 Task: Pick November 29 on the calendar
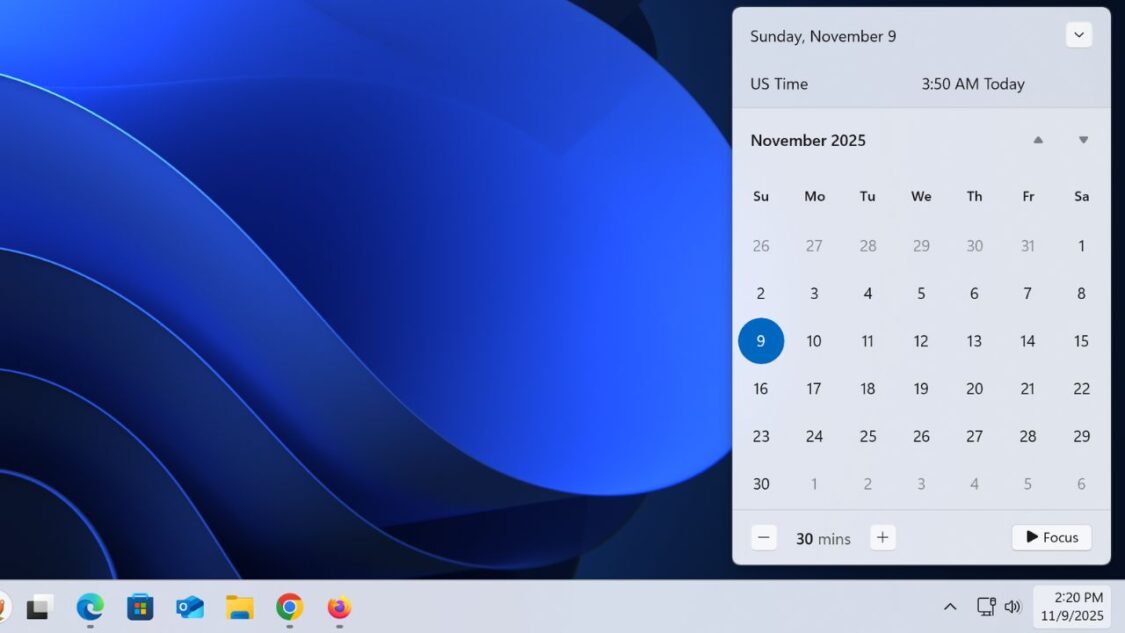tap(1081, 436)
